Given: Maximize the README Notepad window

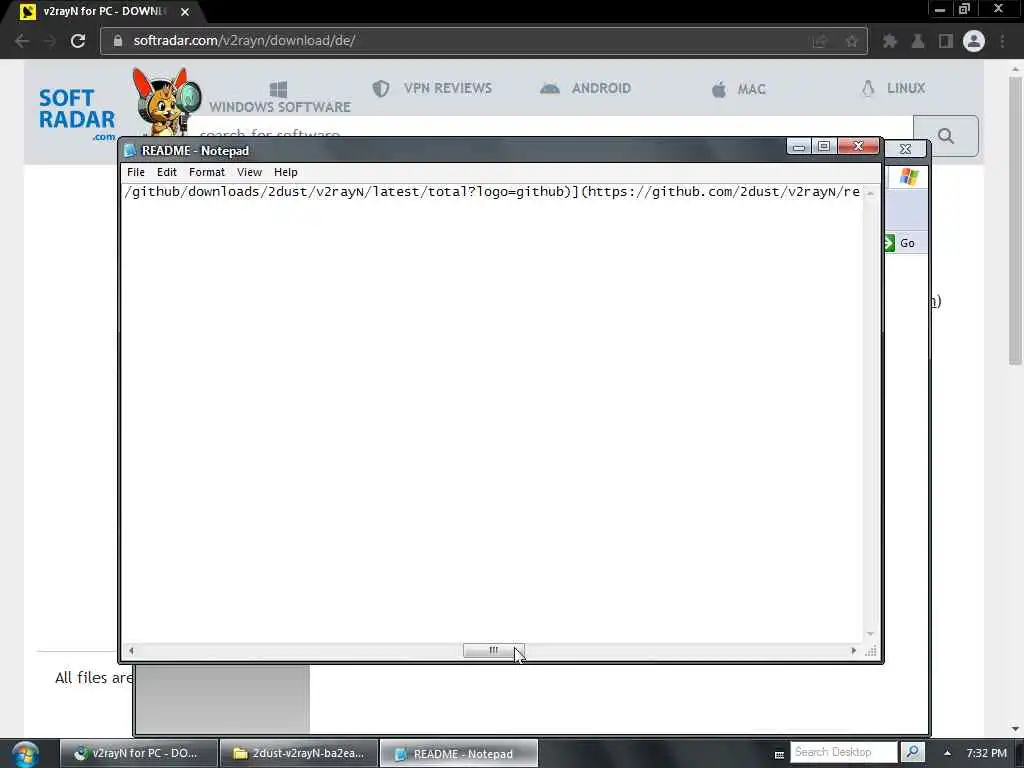Looking at the screenshot, I should coord(824,146).
